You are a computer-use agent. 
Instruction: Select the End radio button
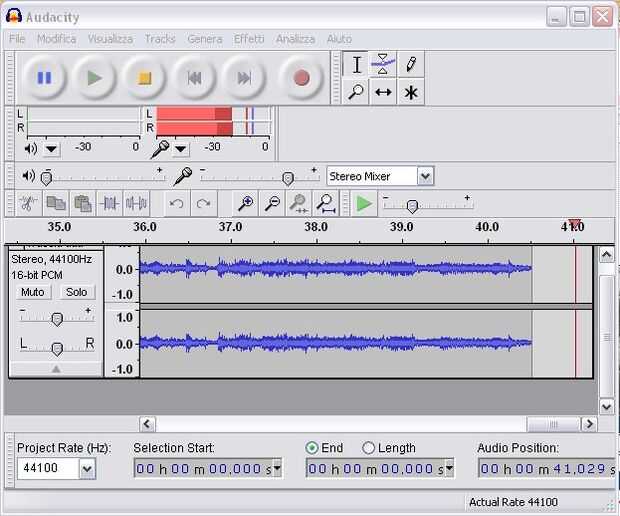(312, 448)
